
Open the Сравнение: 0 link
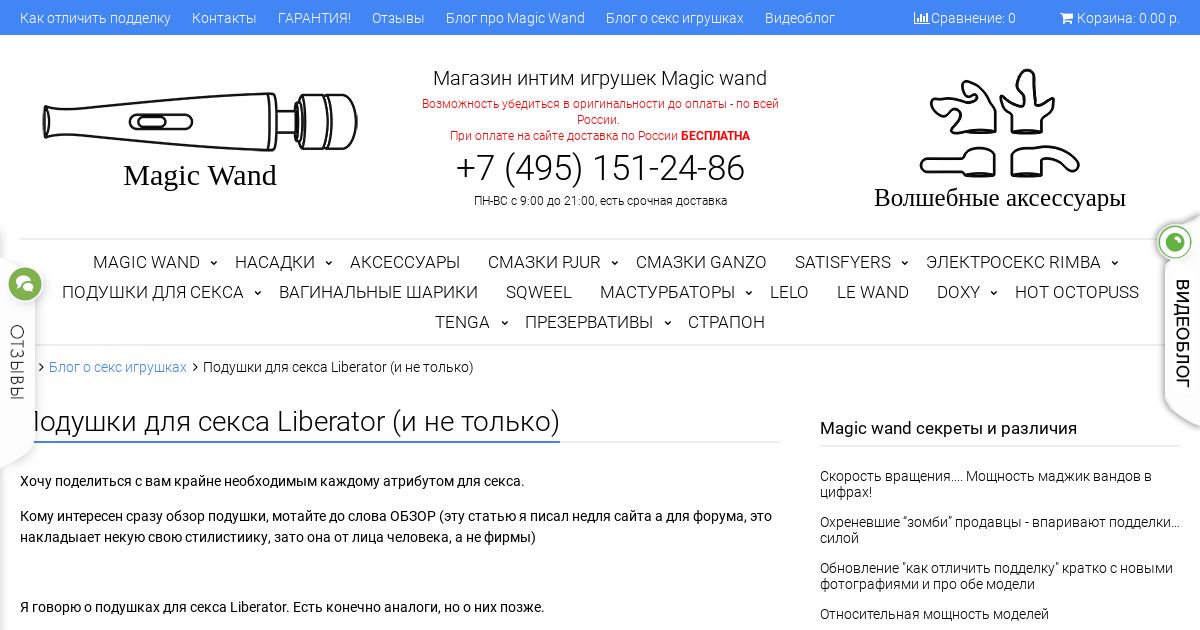pyautogui.click(x=965, y=18)
